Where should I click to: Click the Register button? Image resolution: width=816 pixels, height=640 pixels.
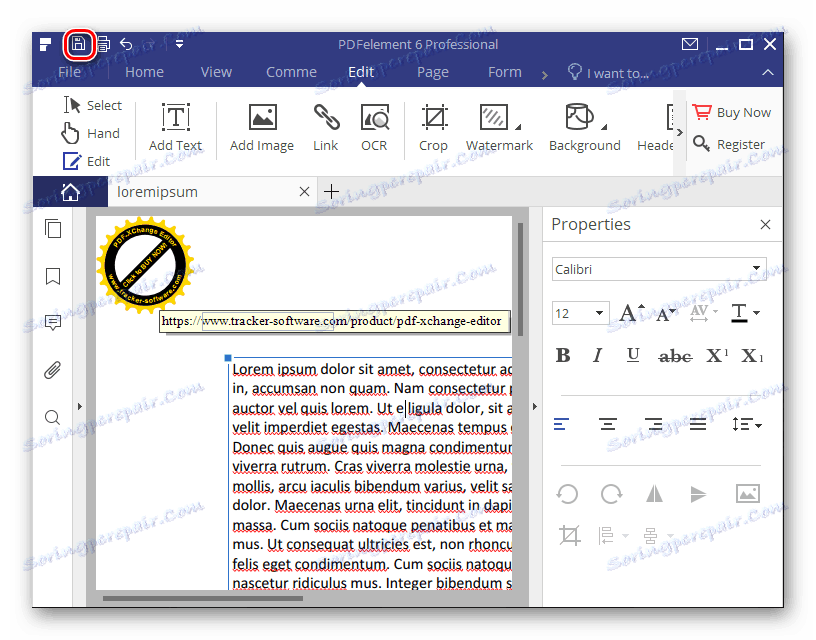click(x=729, y=144)
